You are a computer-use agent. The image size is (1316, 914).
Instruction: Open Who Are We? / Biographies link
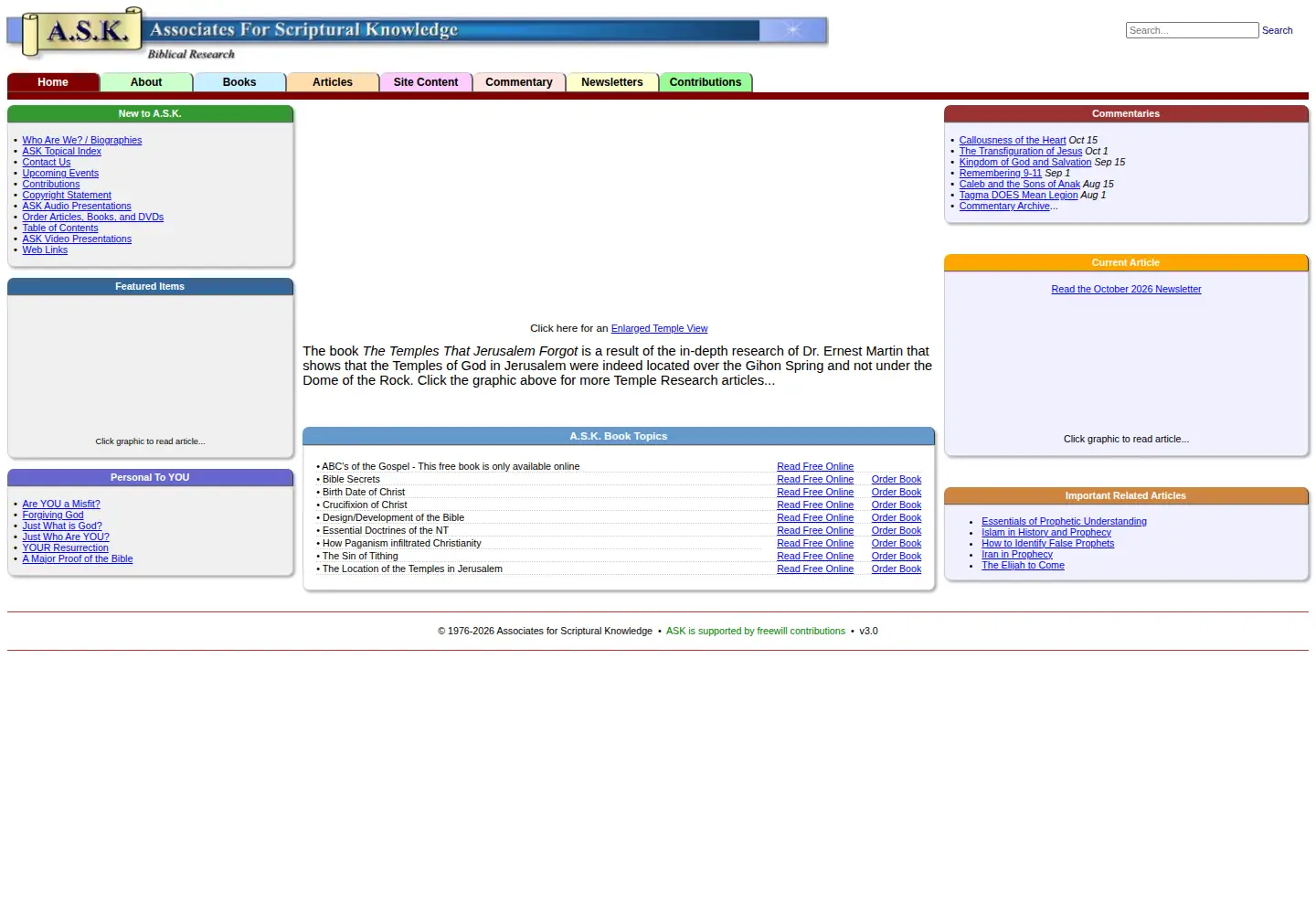82,141
